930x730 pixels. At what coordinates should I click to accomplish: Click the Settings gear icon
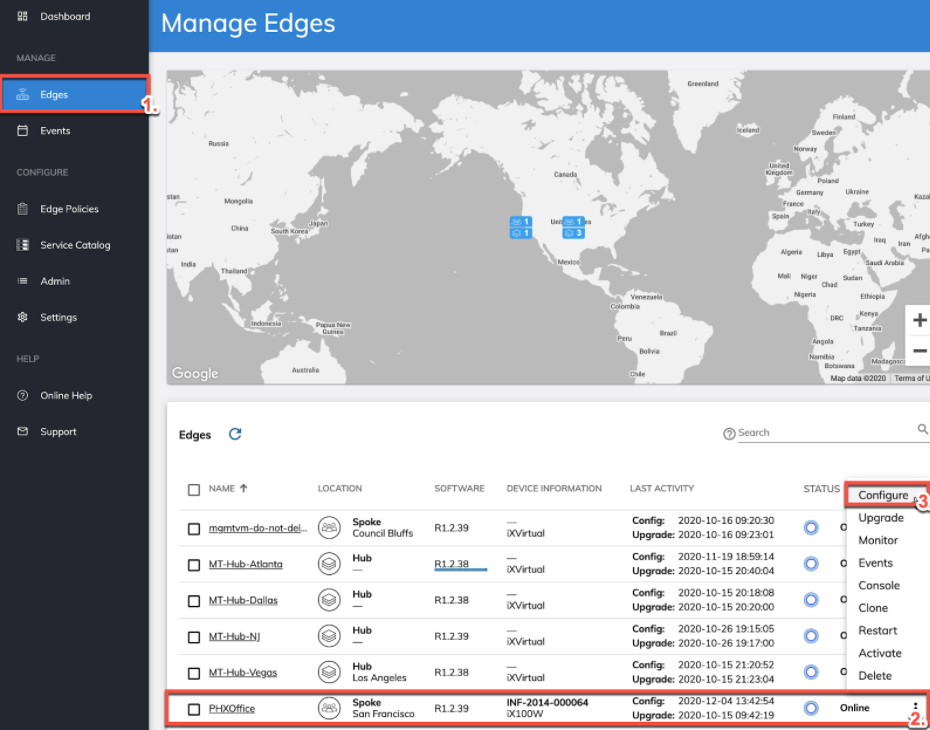click(23, 317)
